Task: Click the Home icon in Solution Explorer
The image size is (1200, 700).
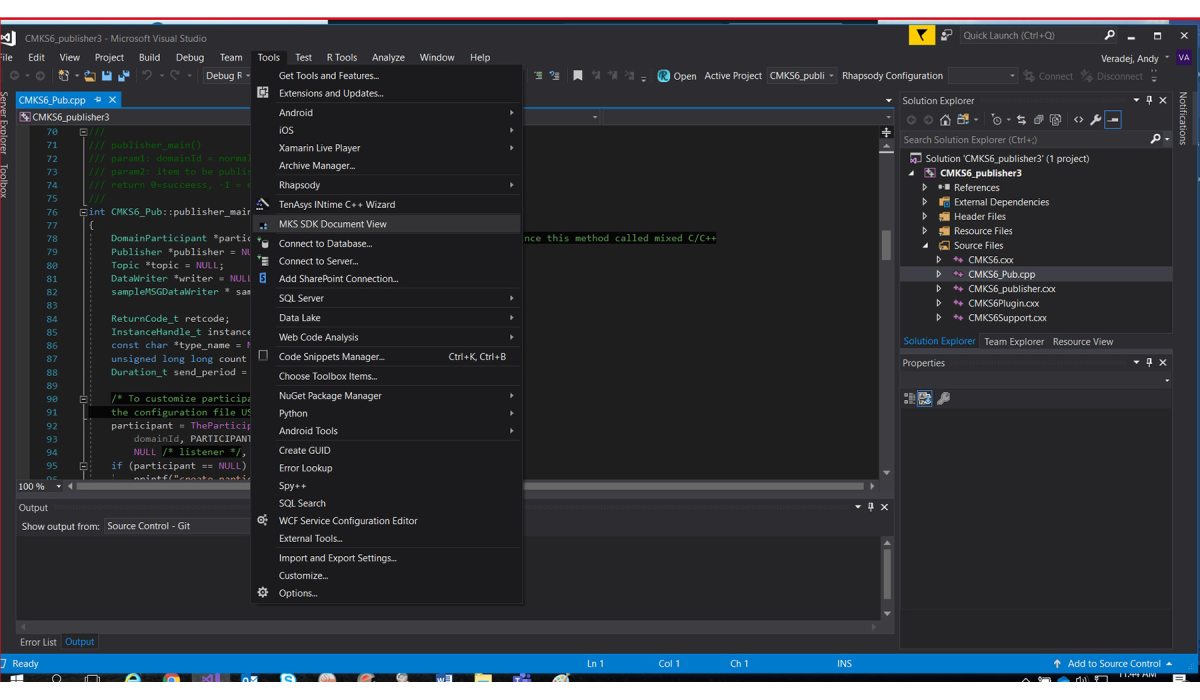Action: [945, 120]
